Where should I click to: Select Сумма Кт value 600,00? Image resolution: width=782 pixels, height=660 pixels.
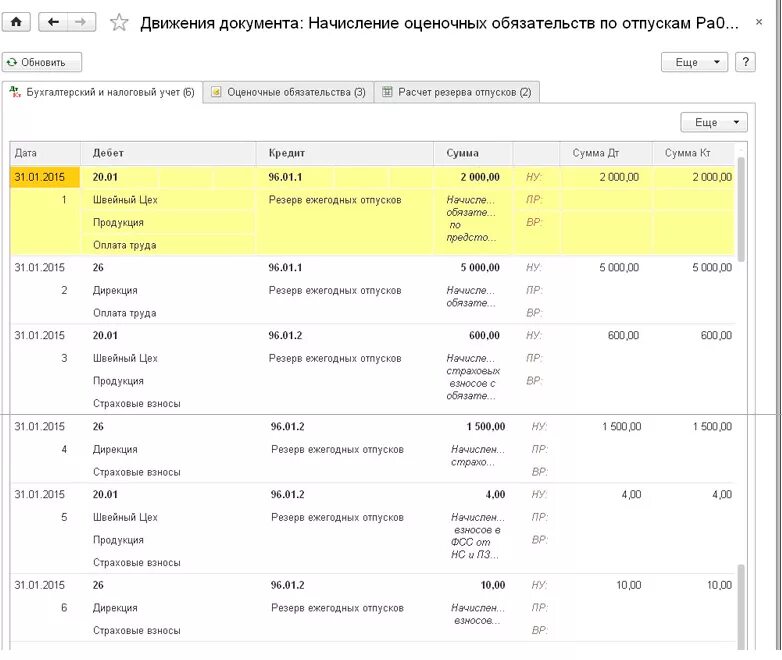716,335
